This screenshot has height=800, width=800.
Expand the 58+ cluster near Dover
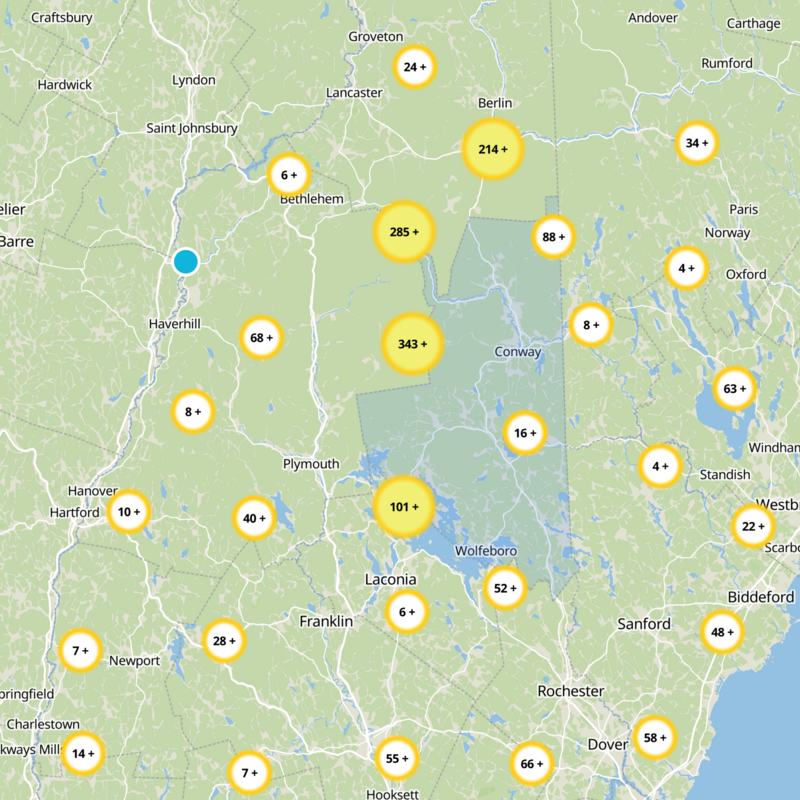pyautogui.click(x=655, y=738)
